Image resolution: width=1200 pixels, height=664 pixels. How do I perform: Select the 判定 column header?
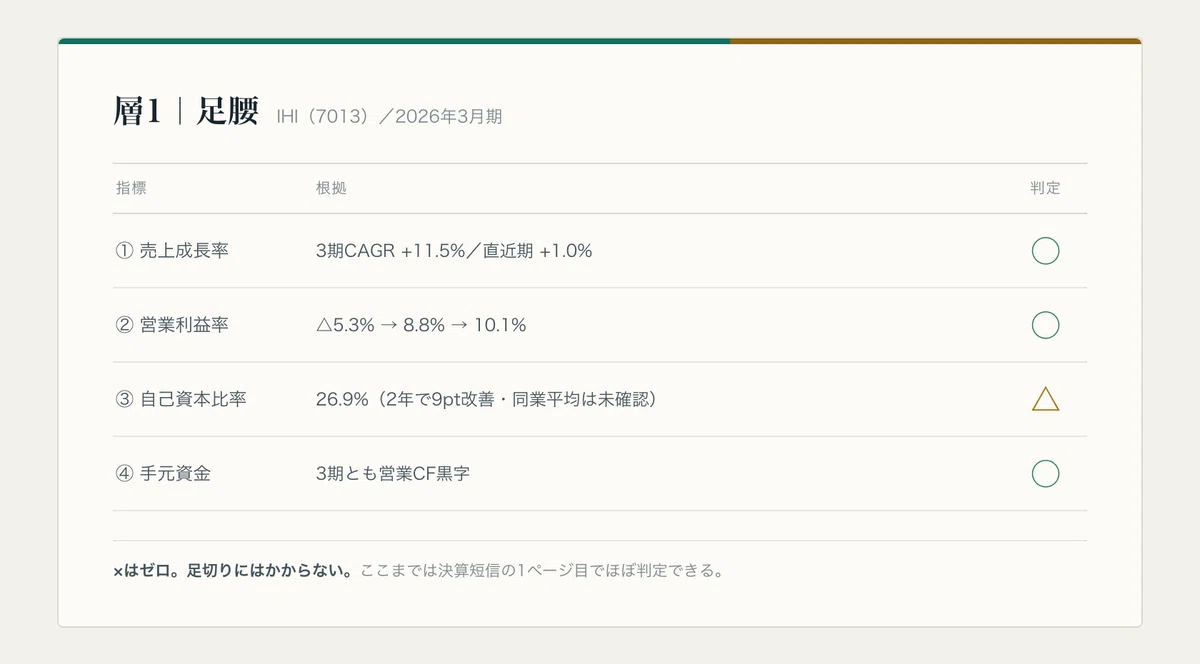pos(1045,188)
